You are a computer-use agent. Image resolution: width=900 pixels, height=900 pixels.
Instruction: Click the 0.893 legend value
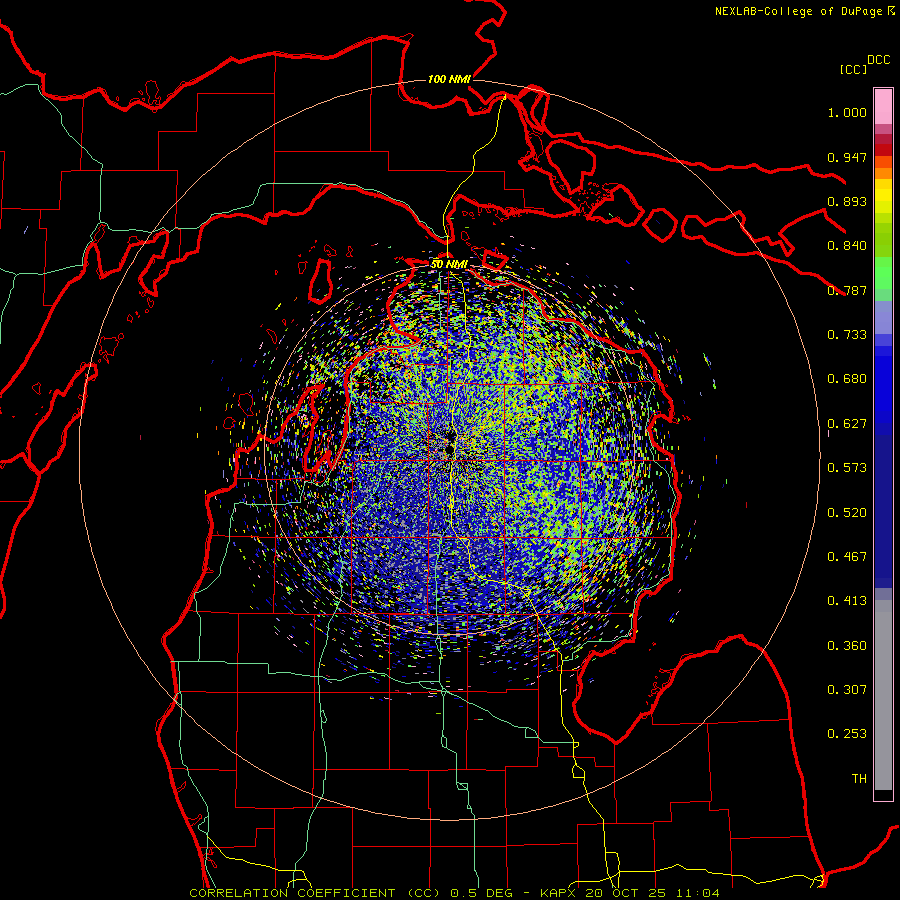click(x=847, y=201)
